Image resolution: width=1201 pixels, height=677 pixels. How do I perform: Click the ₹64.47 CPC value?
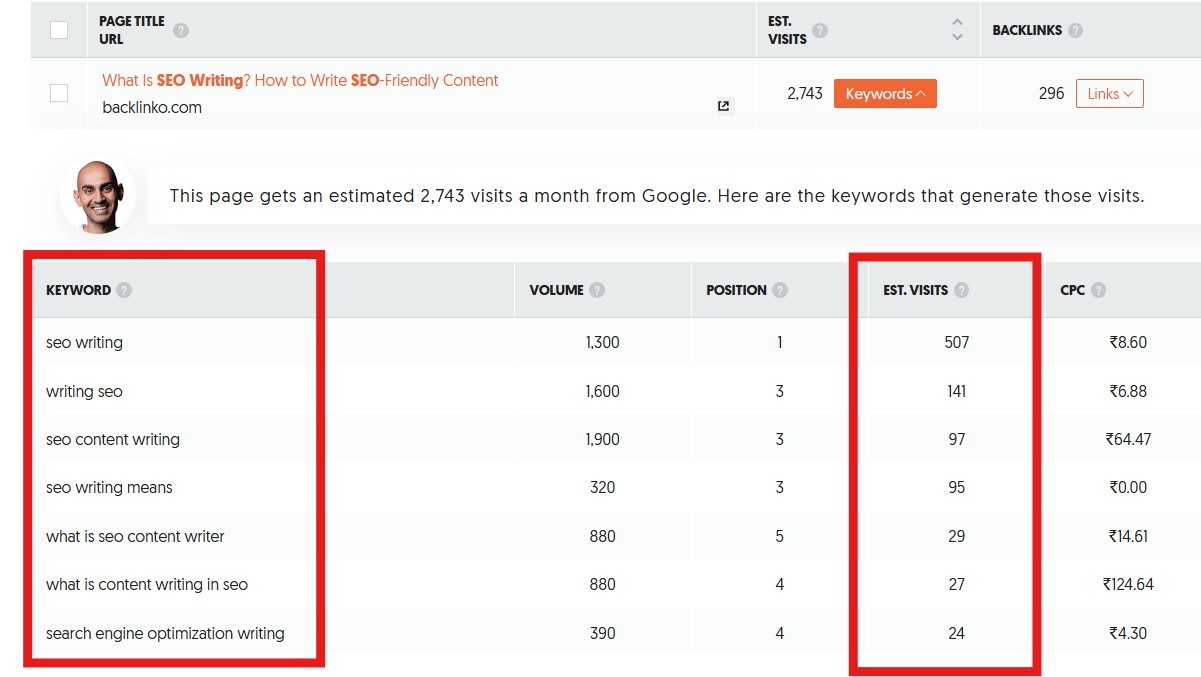coord(1128,439)
